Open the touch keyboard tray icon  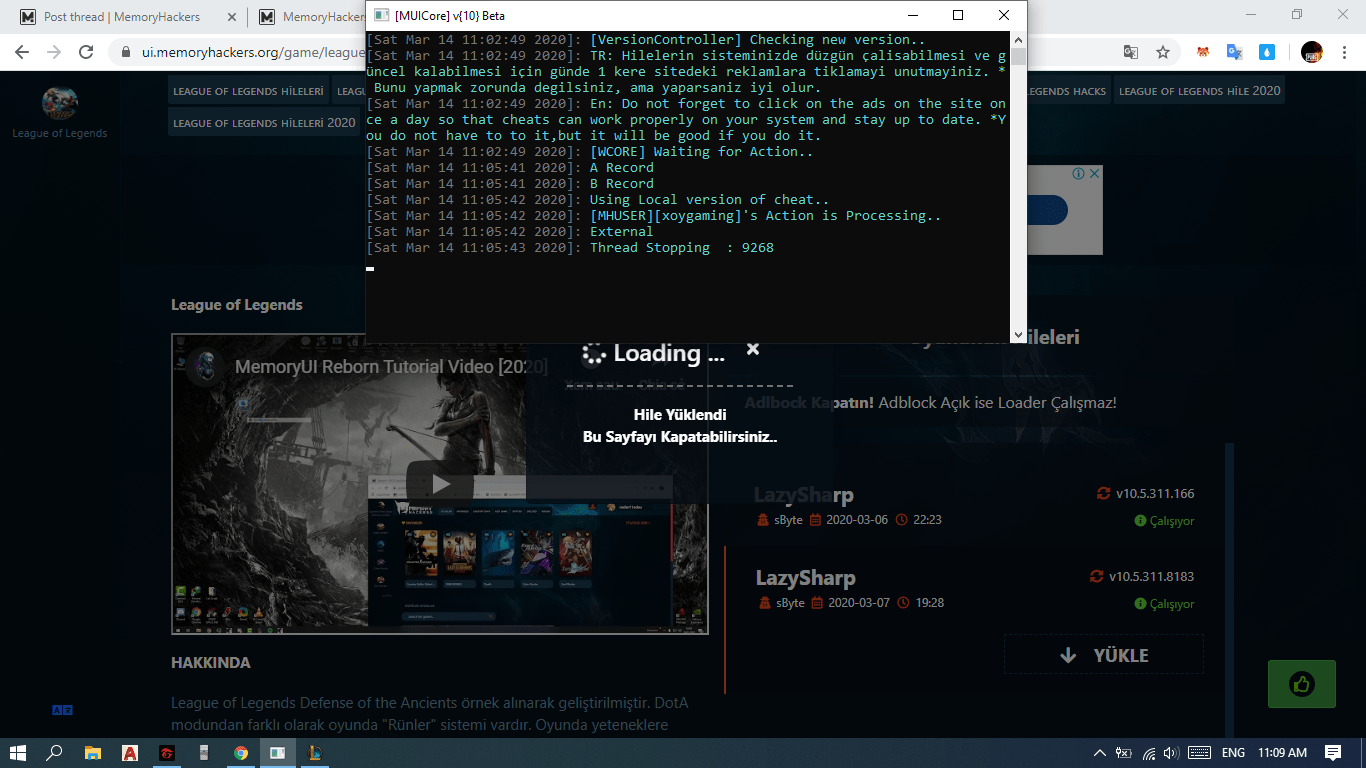tap(1199, 753)
